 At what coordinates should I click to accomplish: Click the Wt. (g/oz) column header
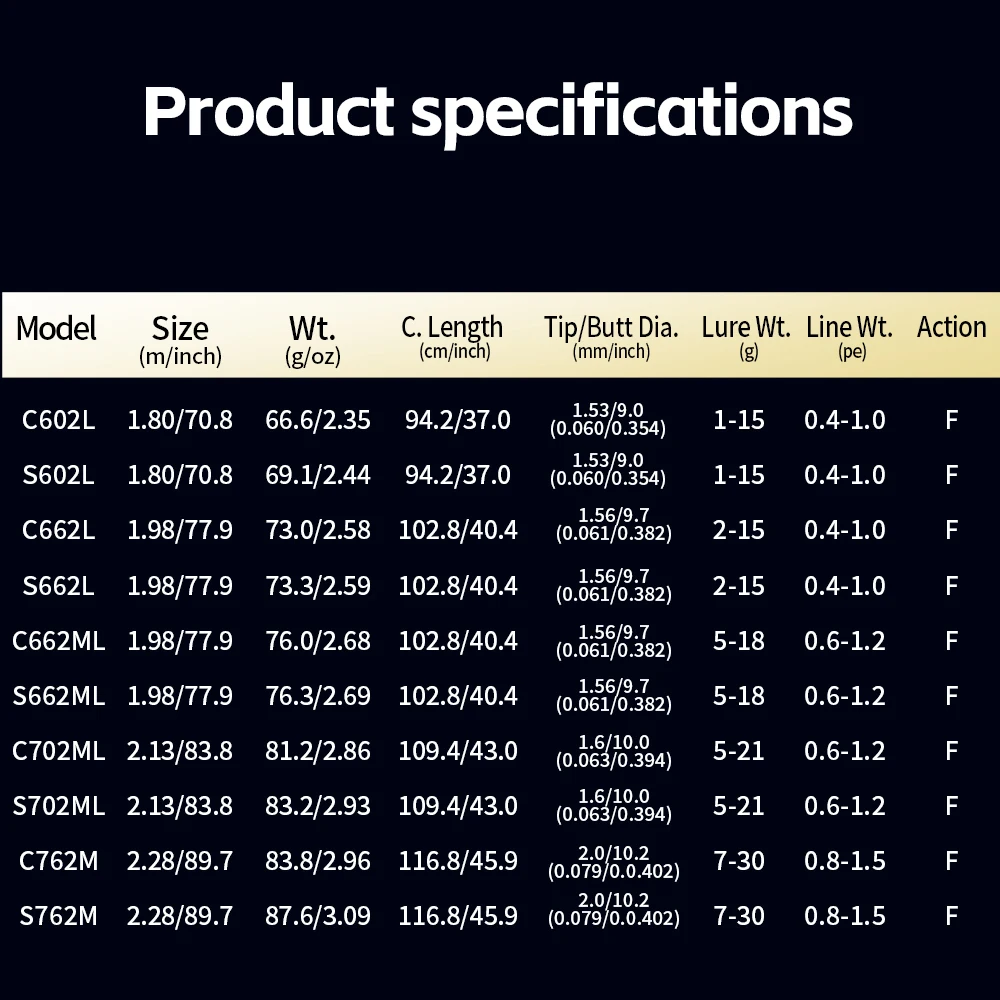coord(312,341)
